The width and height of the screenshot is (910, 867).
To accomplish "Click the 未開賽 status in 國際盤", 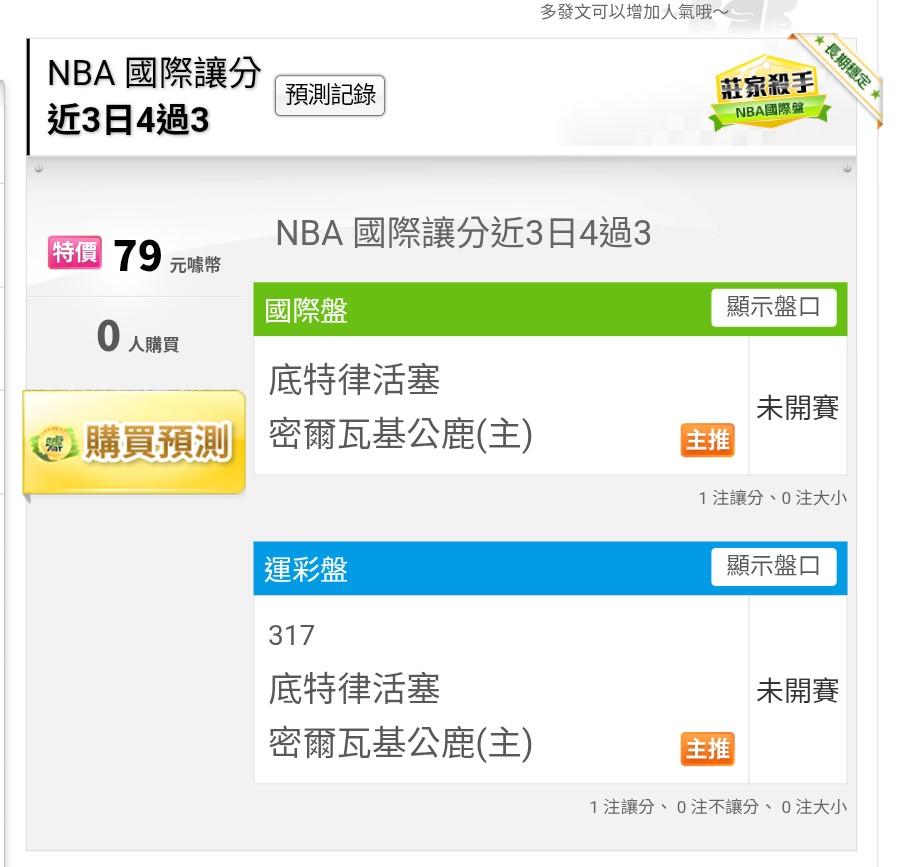I will click(x=797, y=408).
